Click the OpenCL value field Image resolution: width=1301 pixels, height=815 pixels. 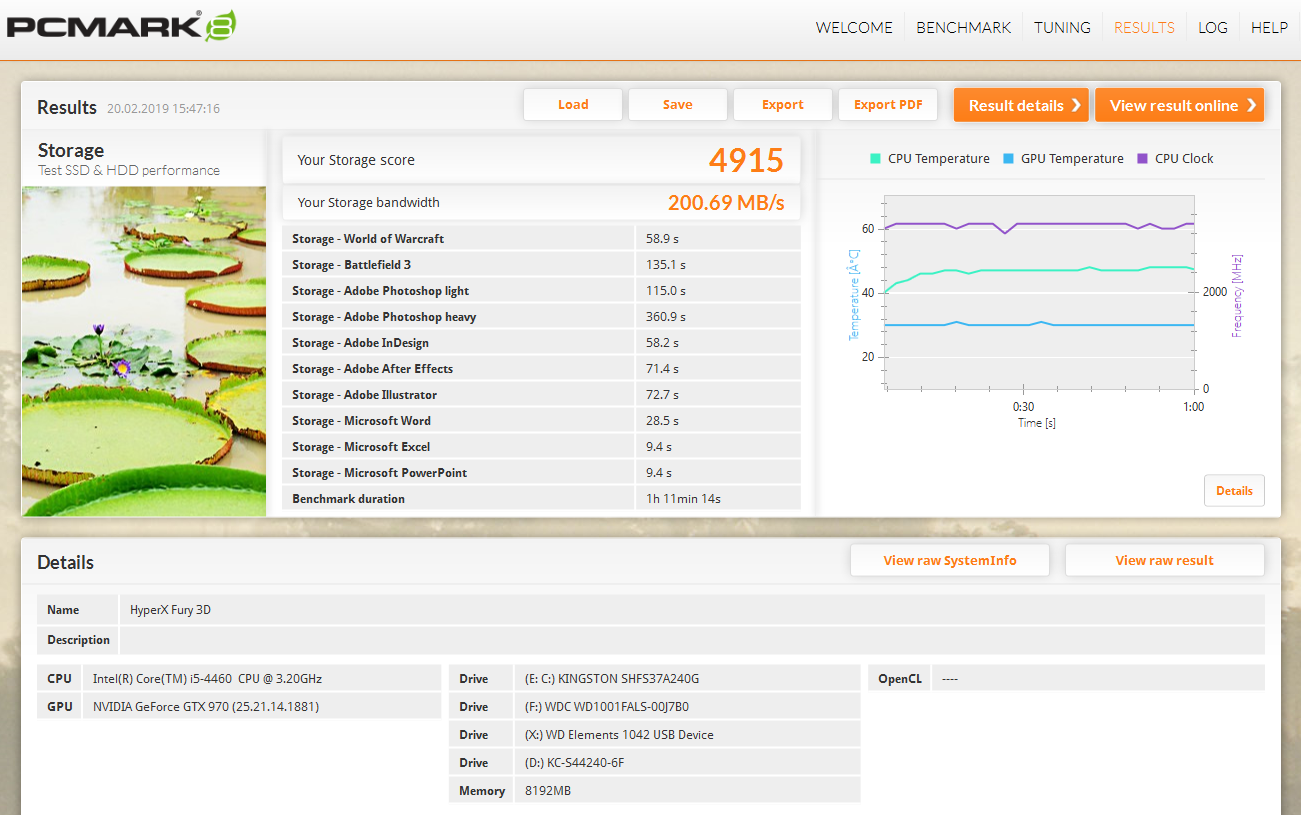1098,679
